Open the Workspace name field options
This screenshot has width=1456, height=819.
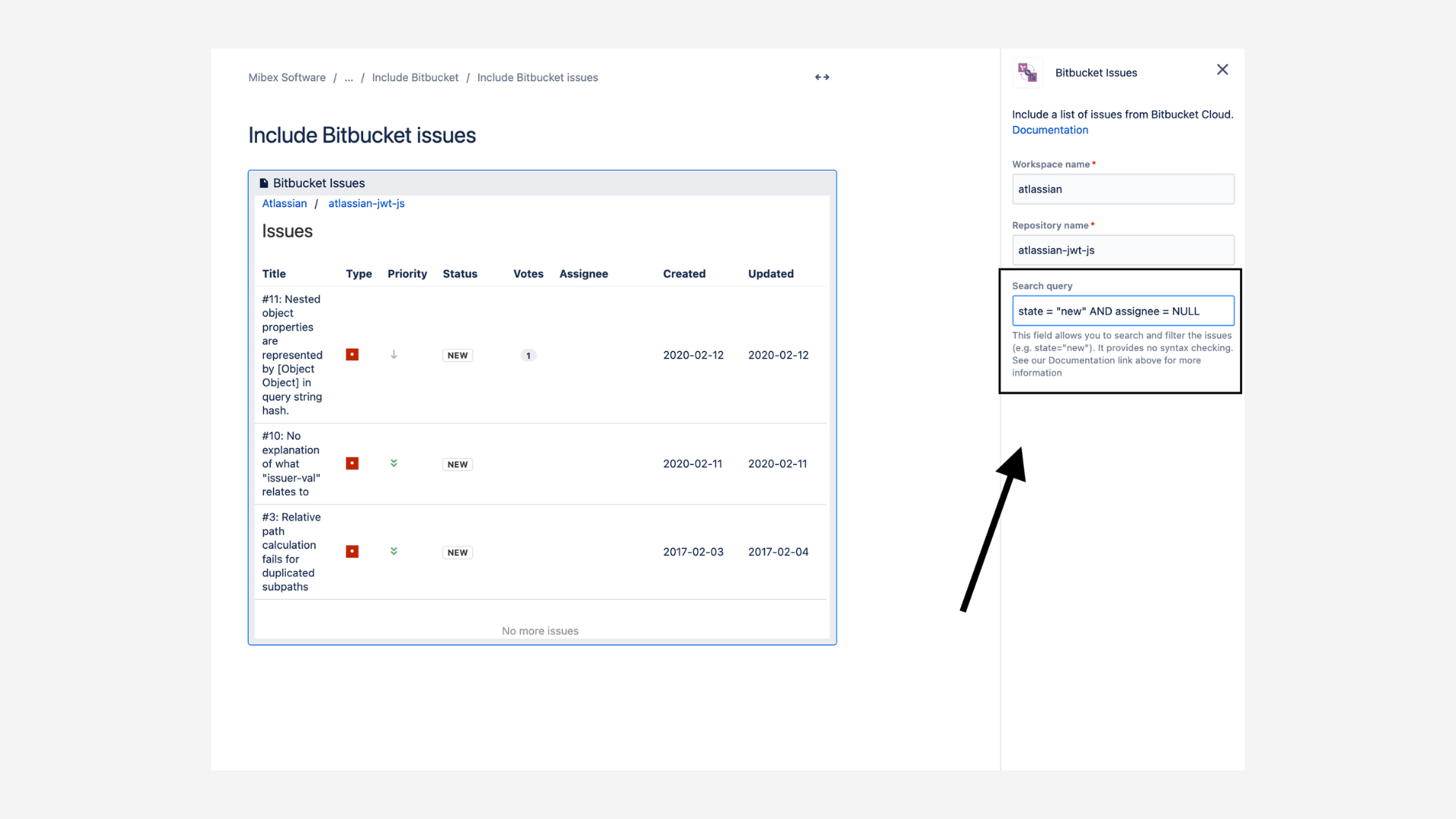pos(1123,189)
